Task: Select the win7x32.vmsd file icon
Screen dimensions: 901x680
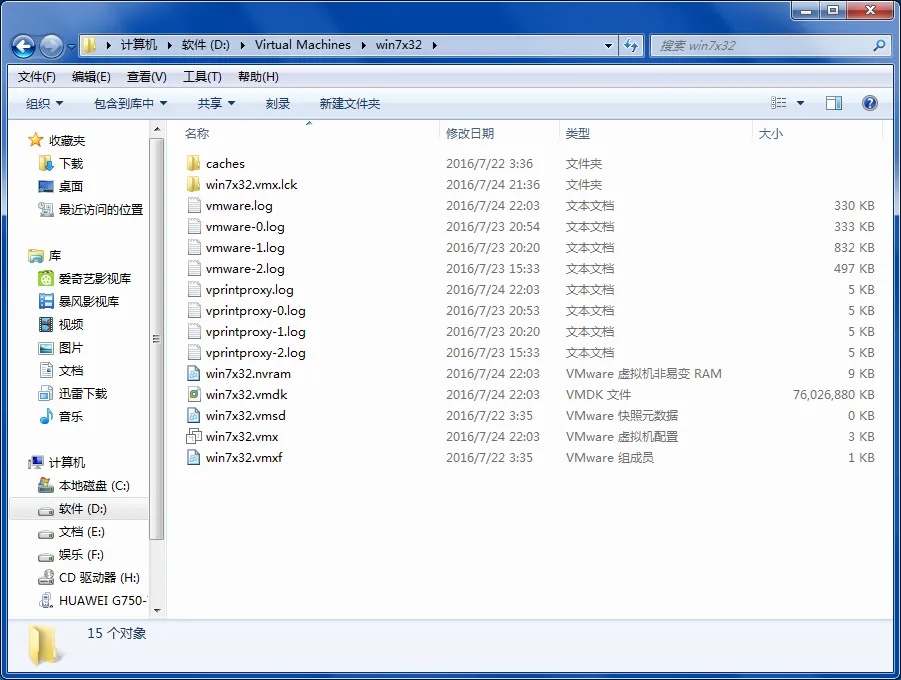Action: point(194,416)
